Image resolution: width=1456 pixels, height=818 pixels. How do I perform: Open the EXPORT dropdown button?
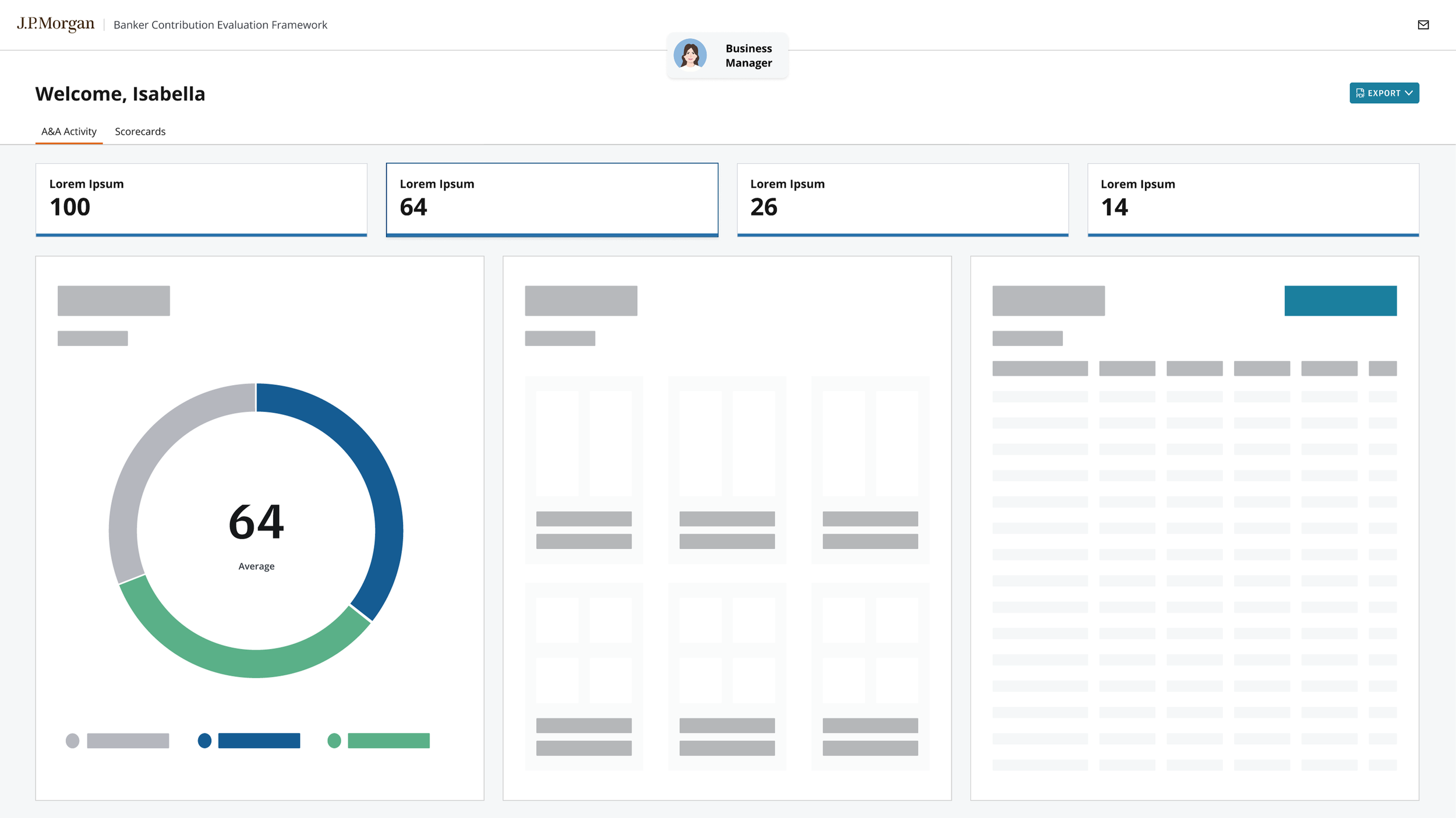pos(1384,93)
